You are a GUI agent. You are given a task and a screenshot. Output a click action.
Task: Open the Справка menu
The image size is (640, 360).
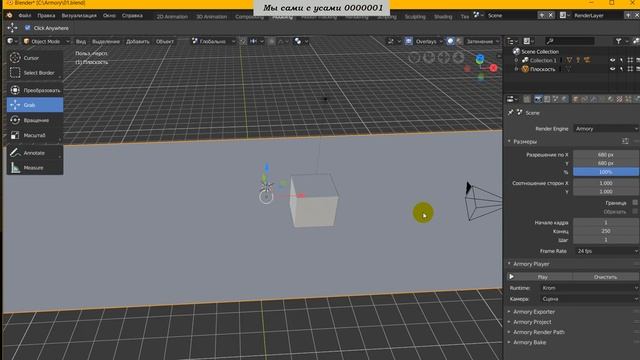tap(132, 16)
